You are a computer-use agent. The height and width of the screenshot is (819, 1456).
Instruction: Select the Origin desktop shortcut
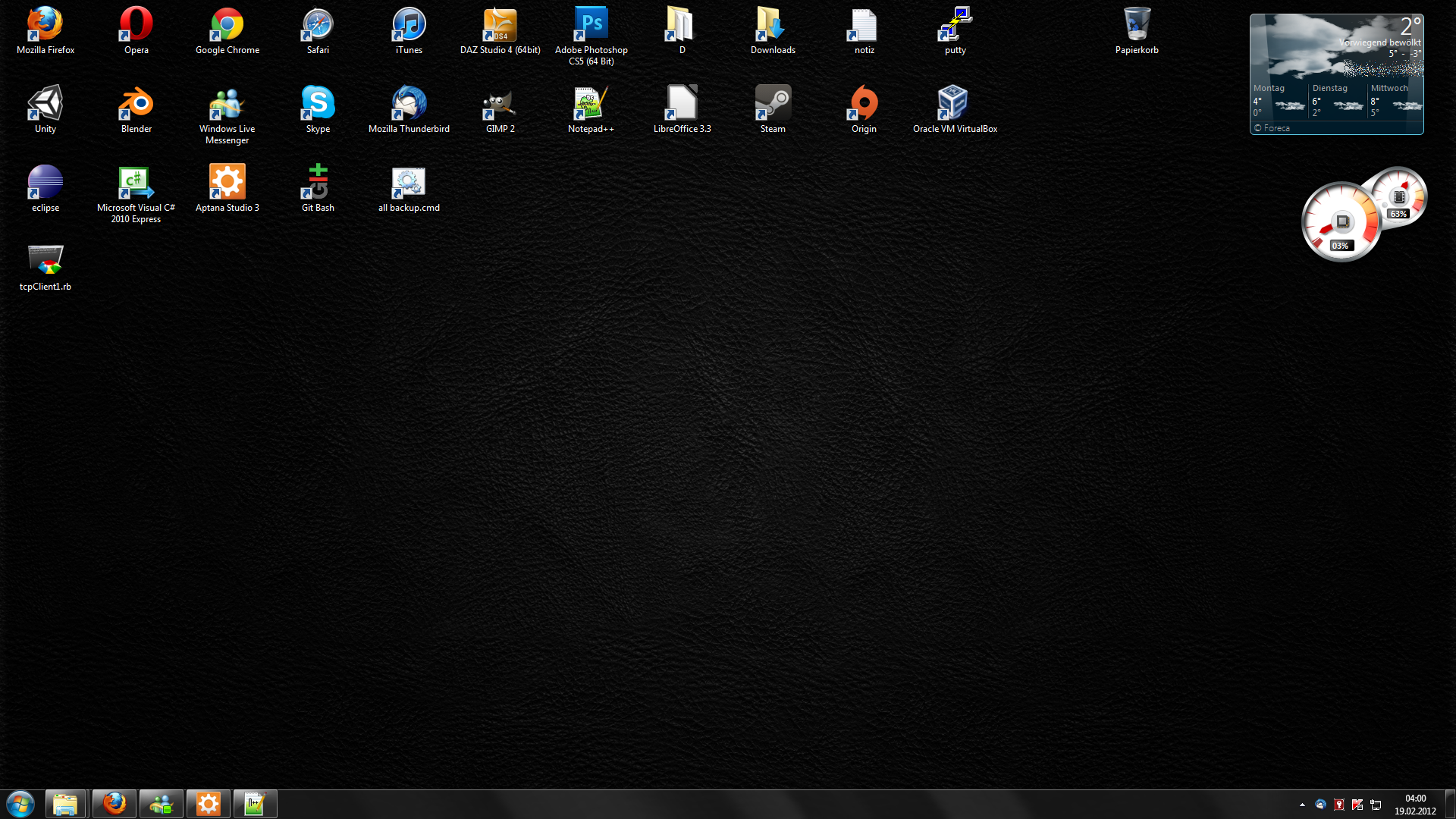pos(864,110)
